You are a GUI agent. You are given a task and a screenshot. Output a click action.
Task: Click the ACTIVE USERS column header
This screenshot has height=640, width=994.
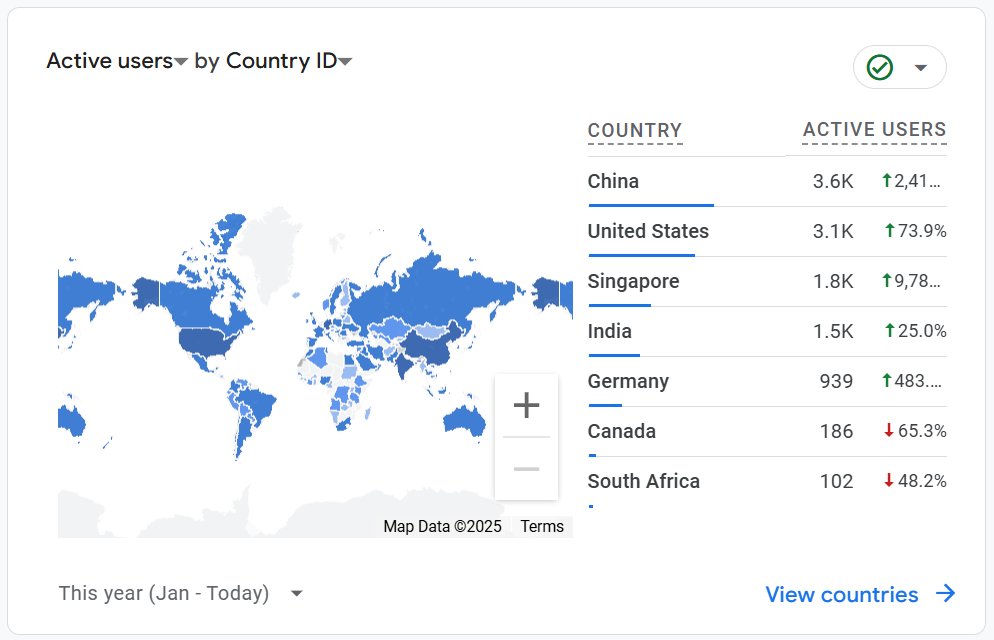pos(874,129)
